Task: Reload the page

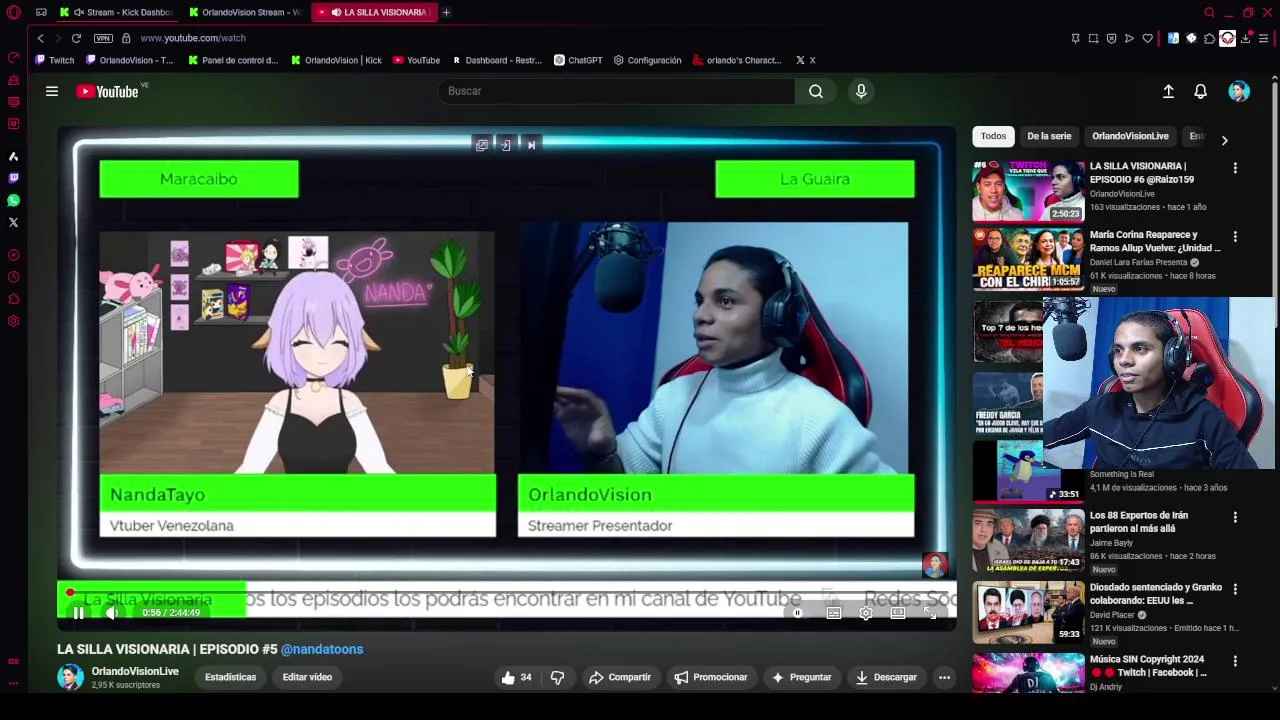Action: click(76, 38)
